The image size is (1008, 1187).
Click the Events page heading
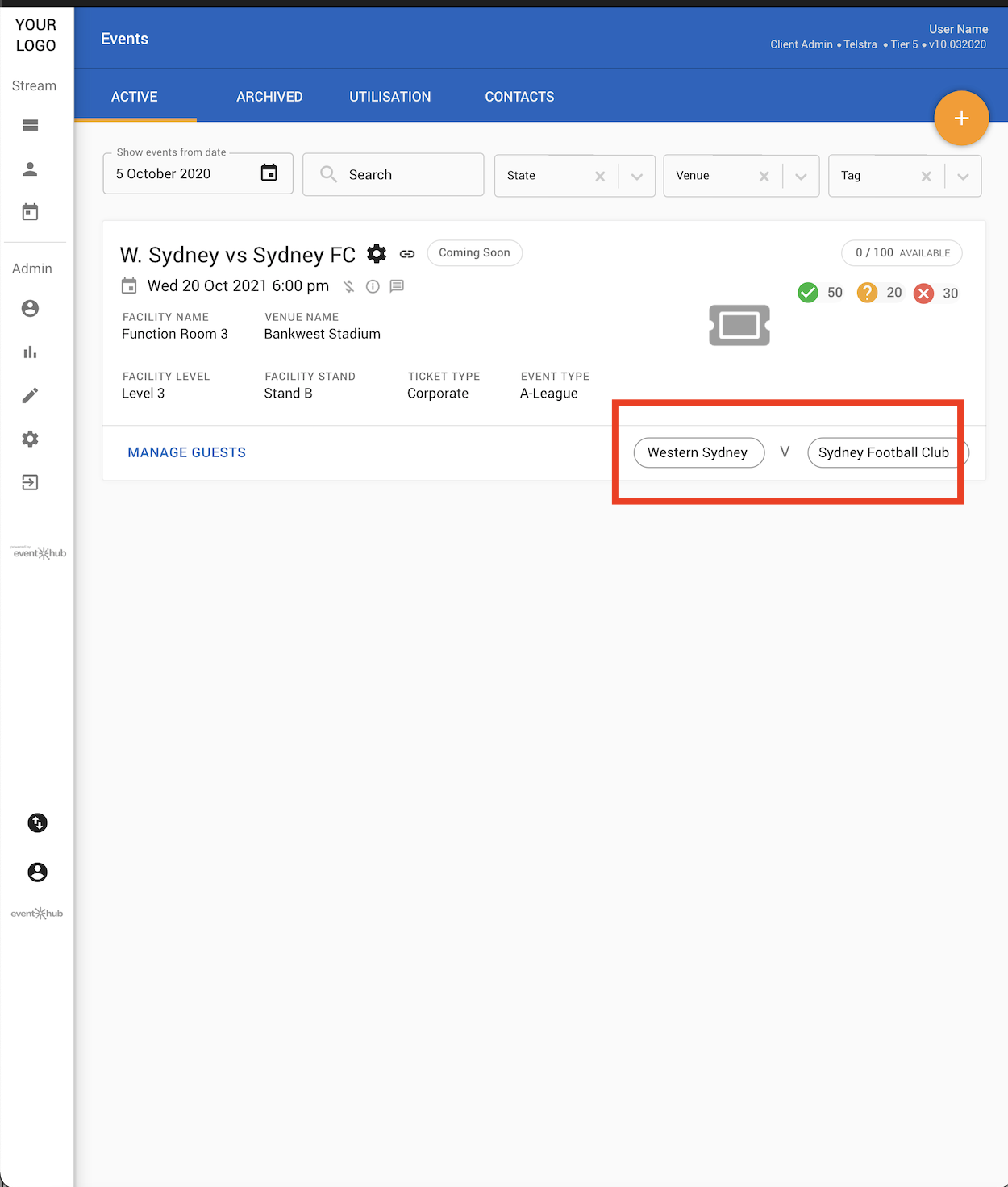(x=125, y=39)
